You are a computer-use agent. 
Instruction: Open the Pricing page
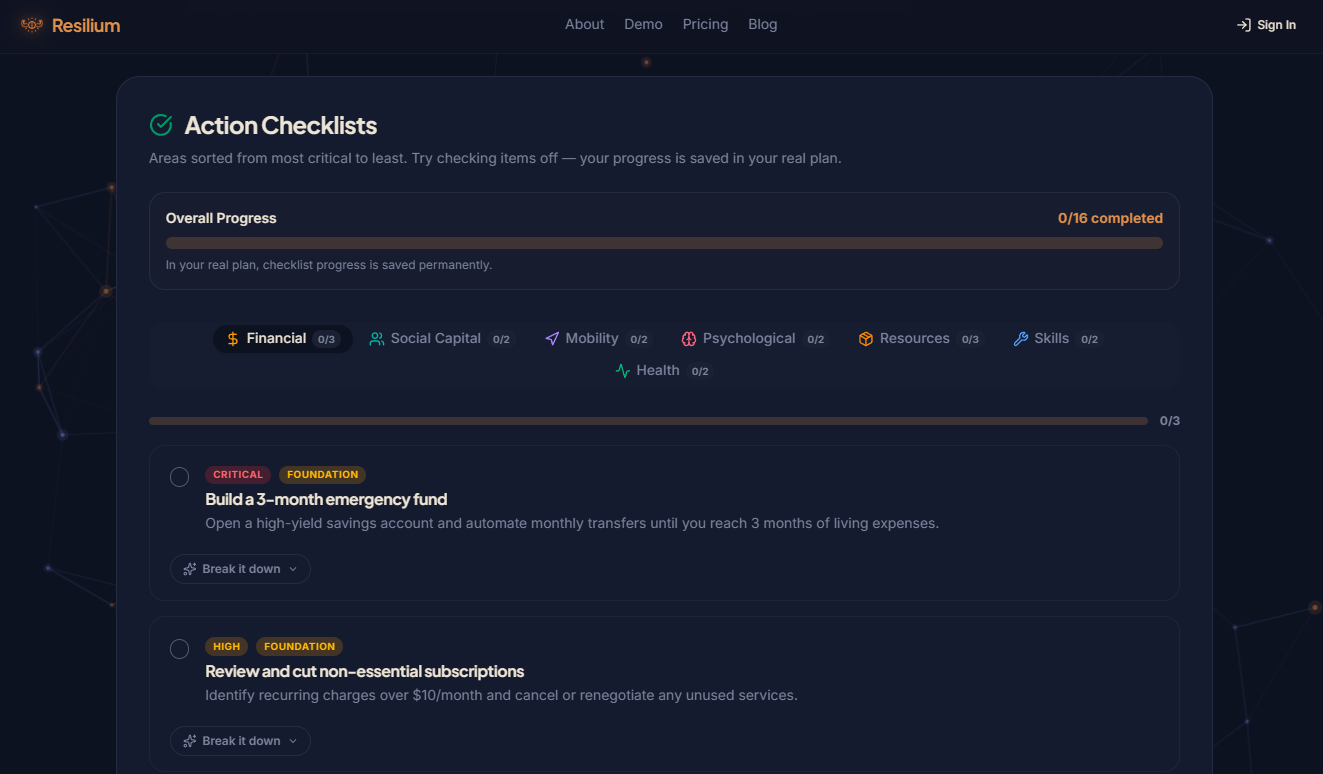pos(705,24)
